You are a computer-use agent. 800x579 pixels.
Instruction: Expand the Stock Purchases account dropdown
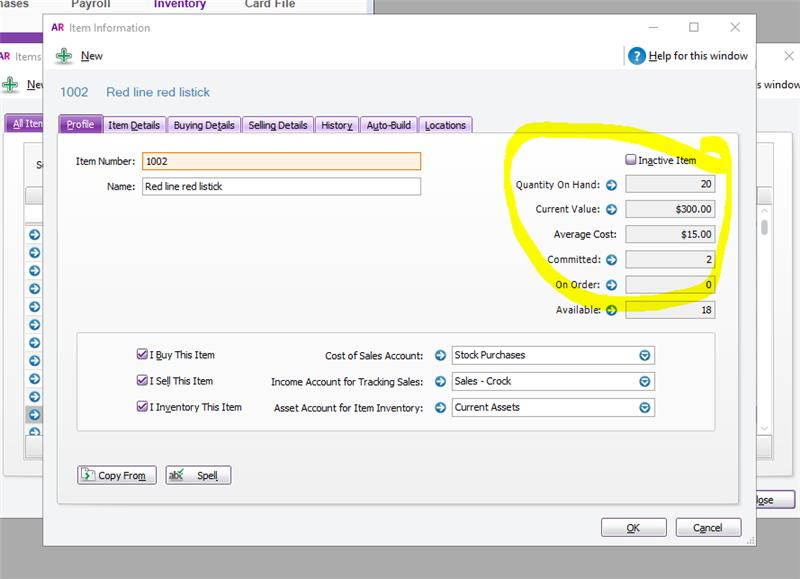645,355
